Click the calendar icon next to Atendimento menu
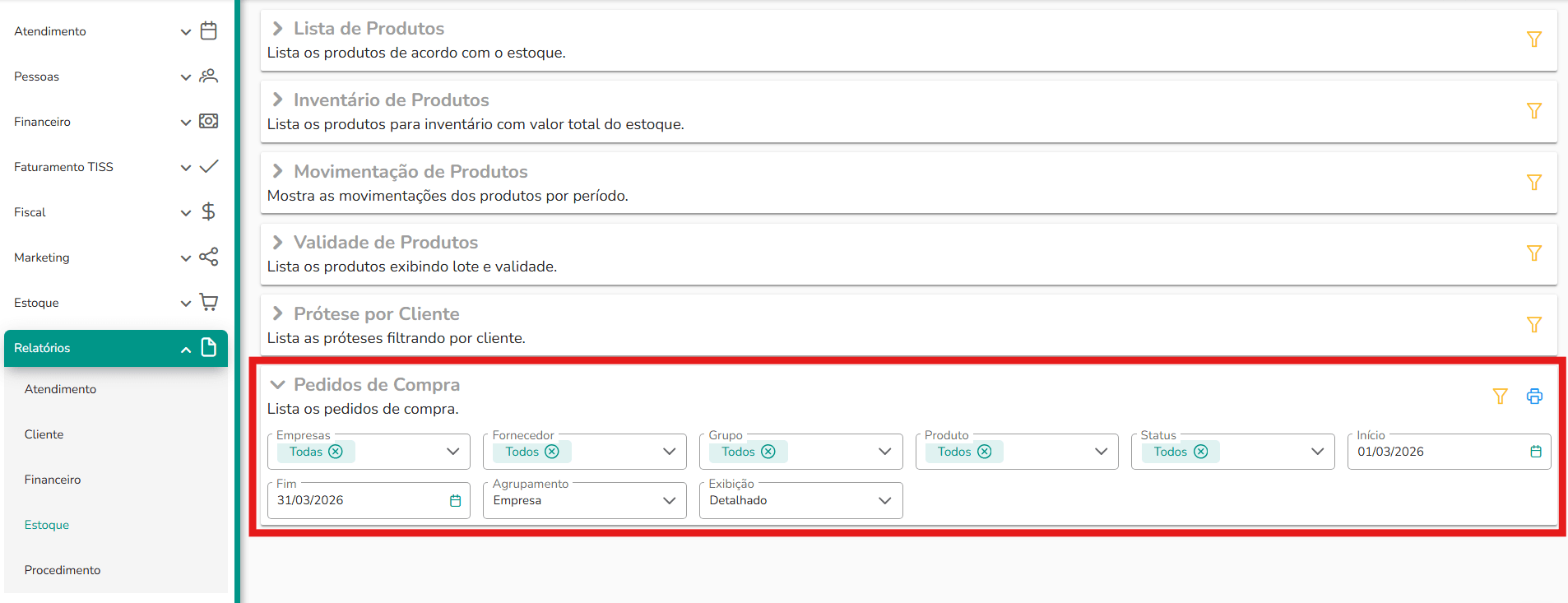 tap(209, 30)
